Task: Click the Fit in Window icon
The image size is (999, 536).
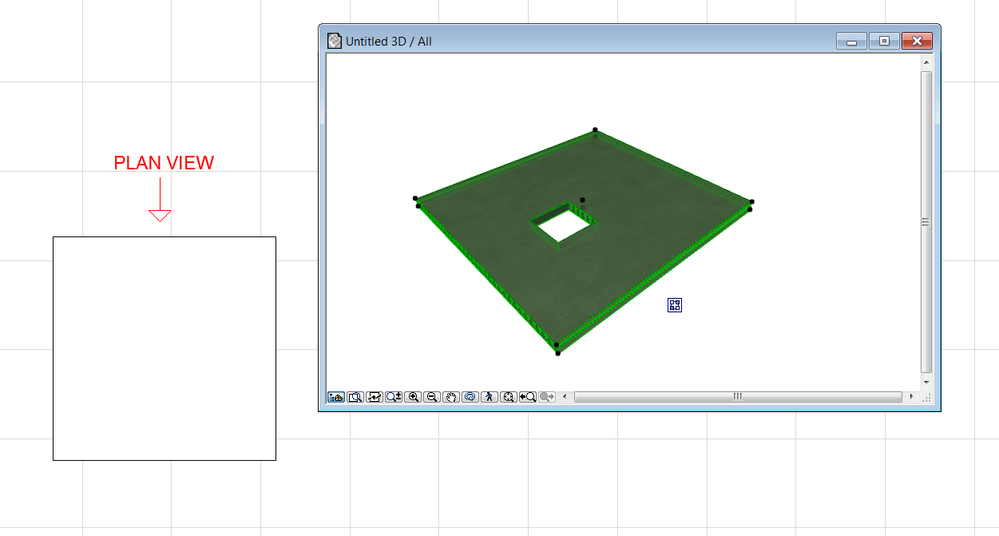Action: 508,397
